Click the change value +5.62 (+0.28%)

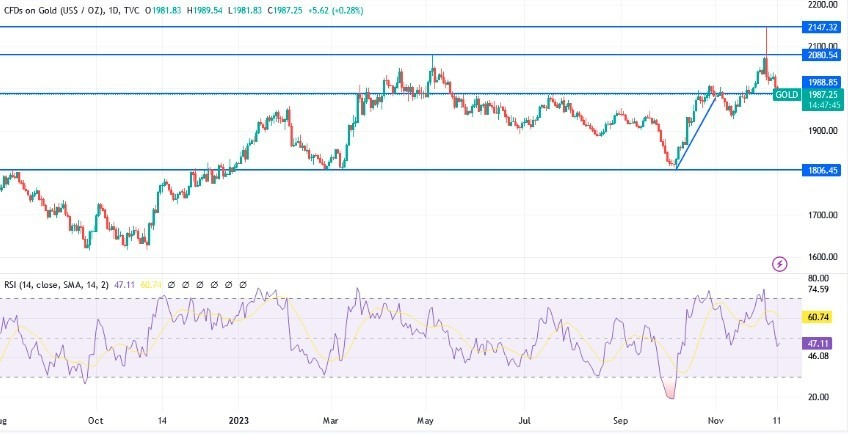pyautogui.click(x=334, y=10)
